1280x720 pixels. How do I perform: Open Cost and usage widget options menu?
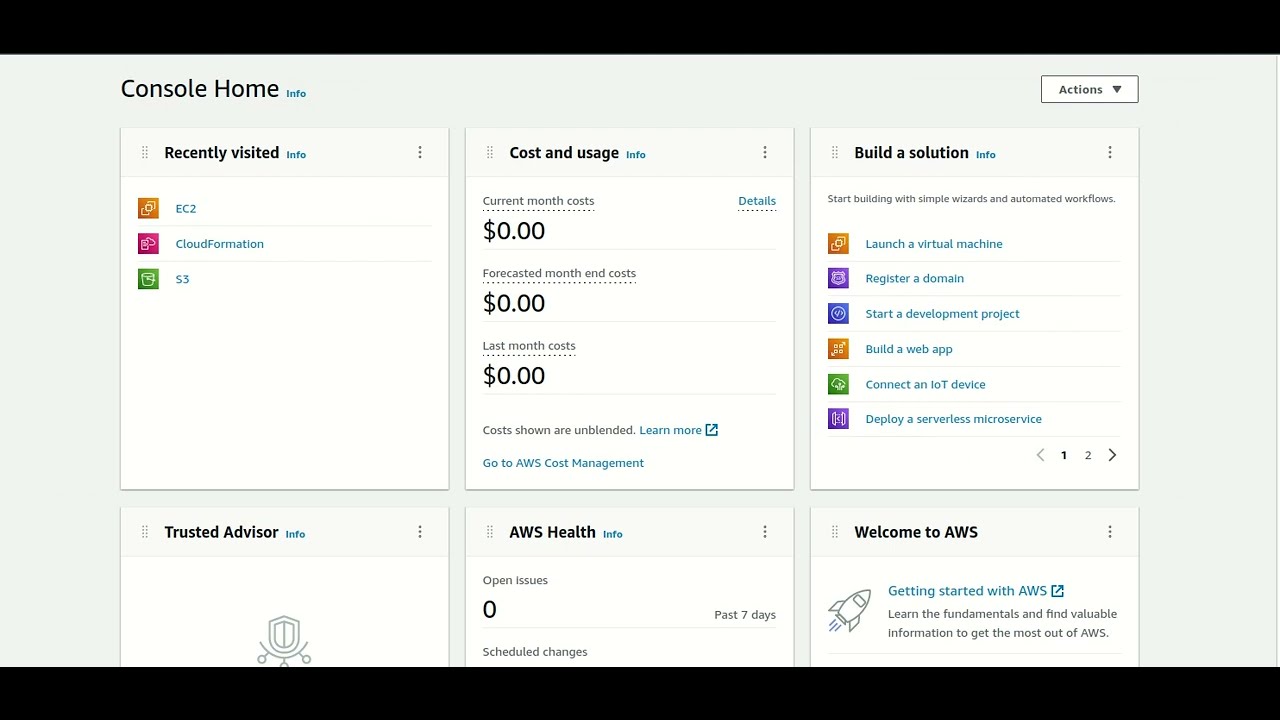pyautogui.click(x=765, y=152)
